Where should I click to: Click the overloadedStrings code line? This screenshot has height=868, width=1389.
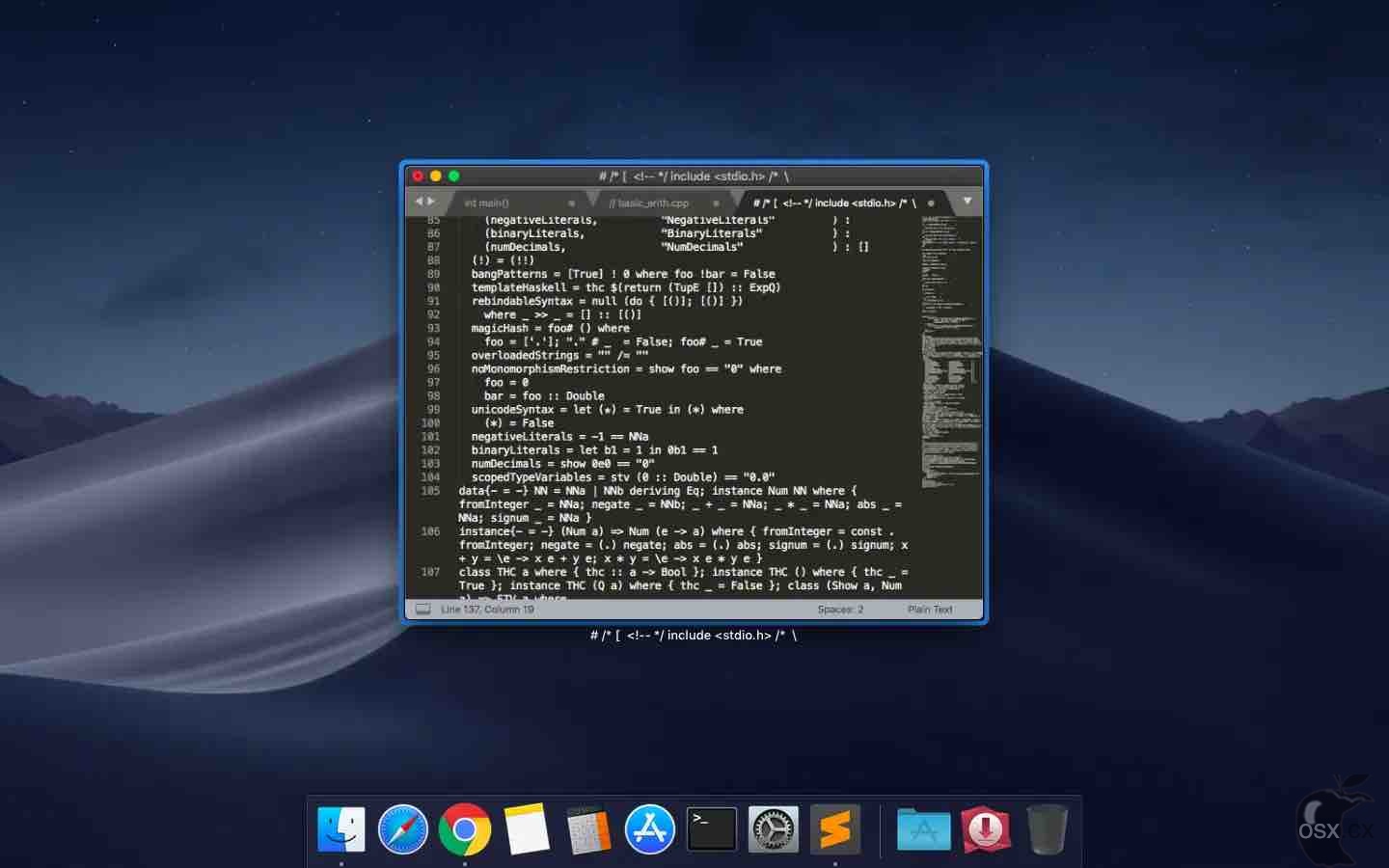pyautogui.click(x=559, y=355)
